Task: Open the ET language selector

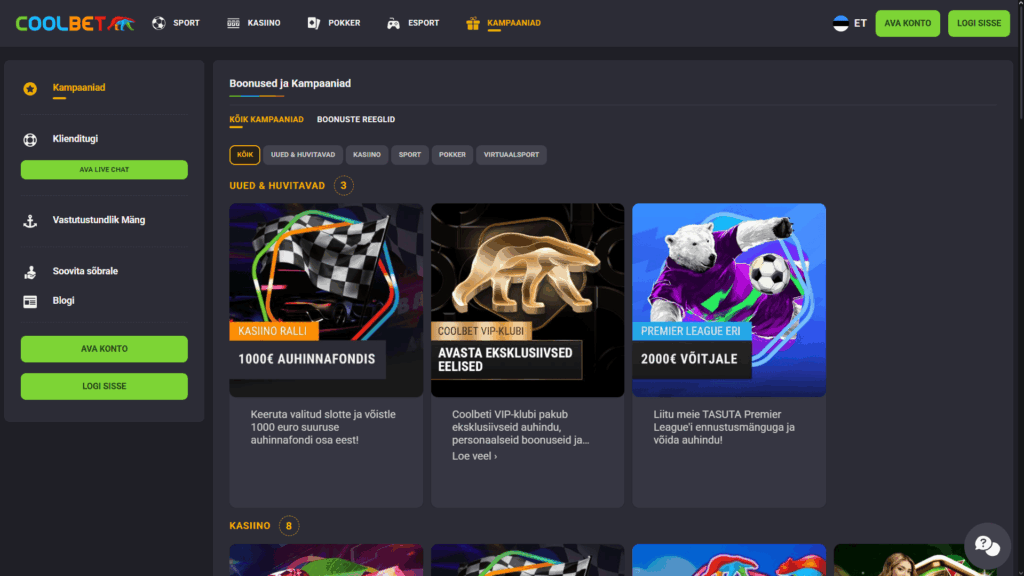Action: (849, 22)
